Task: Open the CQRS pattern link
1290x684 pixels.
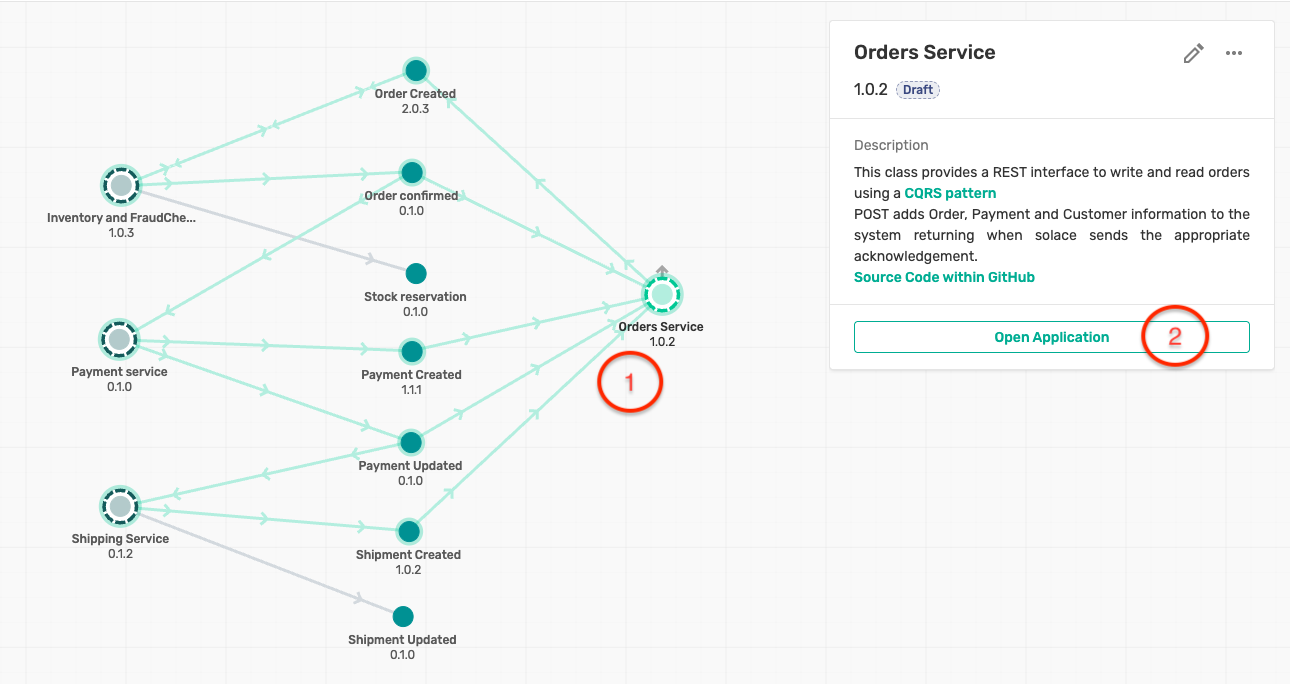Action: coord(950,193)
